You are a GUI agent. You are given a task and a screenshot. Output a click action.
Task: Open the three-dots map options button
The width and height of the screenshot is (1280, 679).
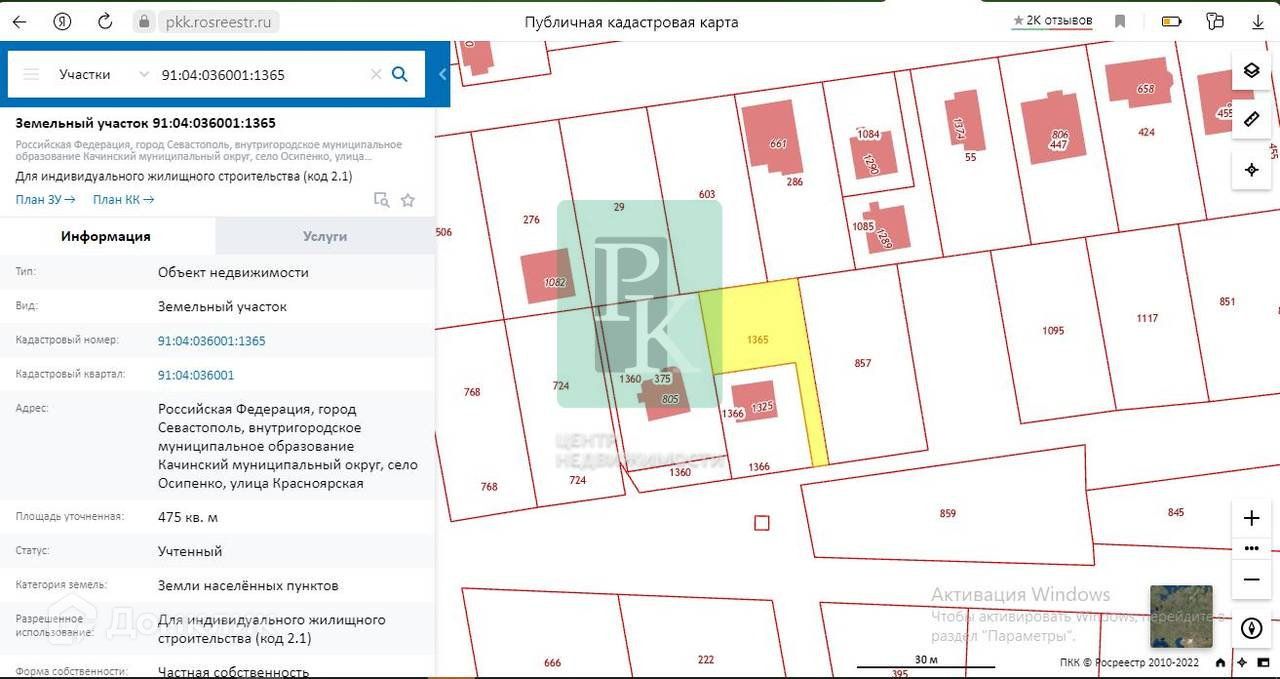1250,548
